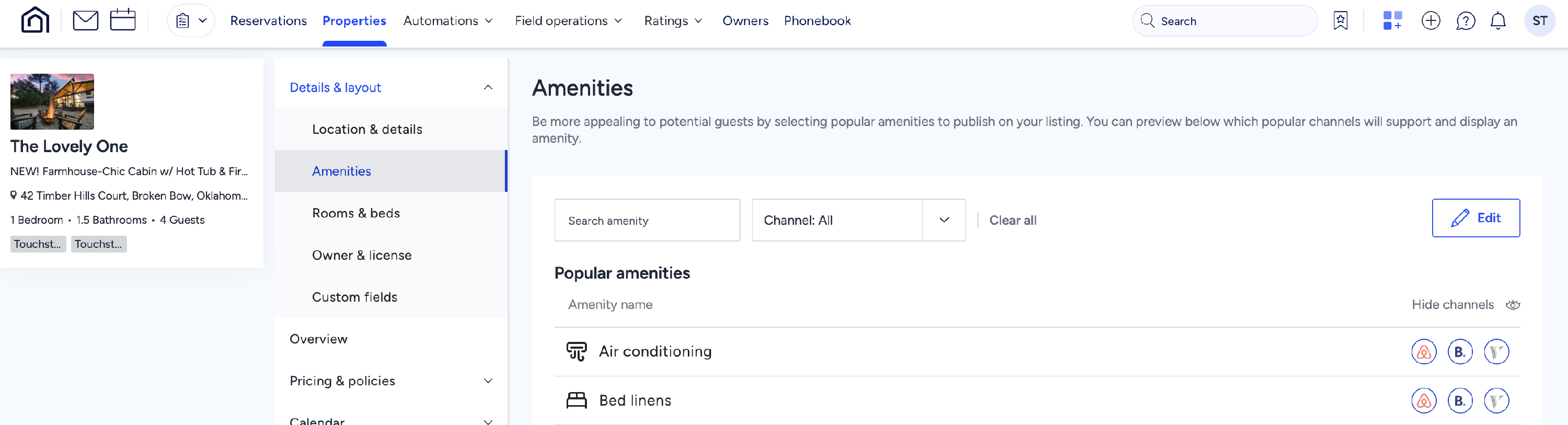Click the Search amenity field
The height and width of the screenshot is (425, 1568).
647,220
